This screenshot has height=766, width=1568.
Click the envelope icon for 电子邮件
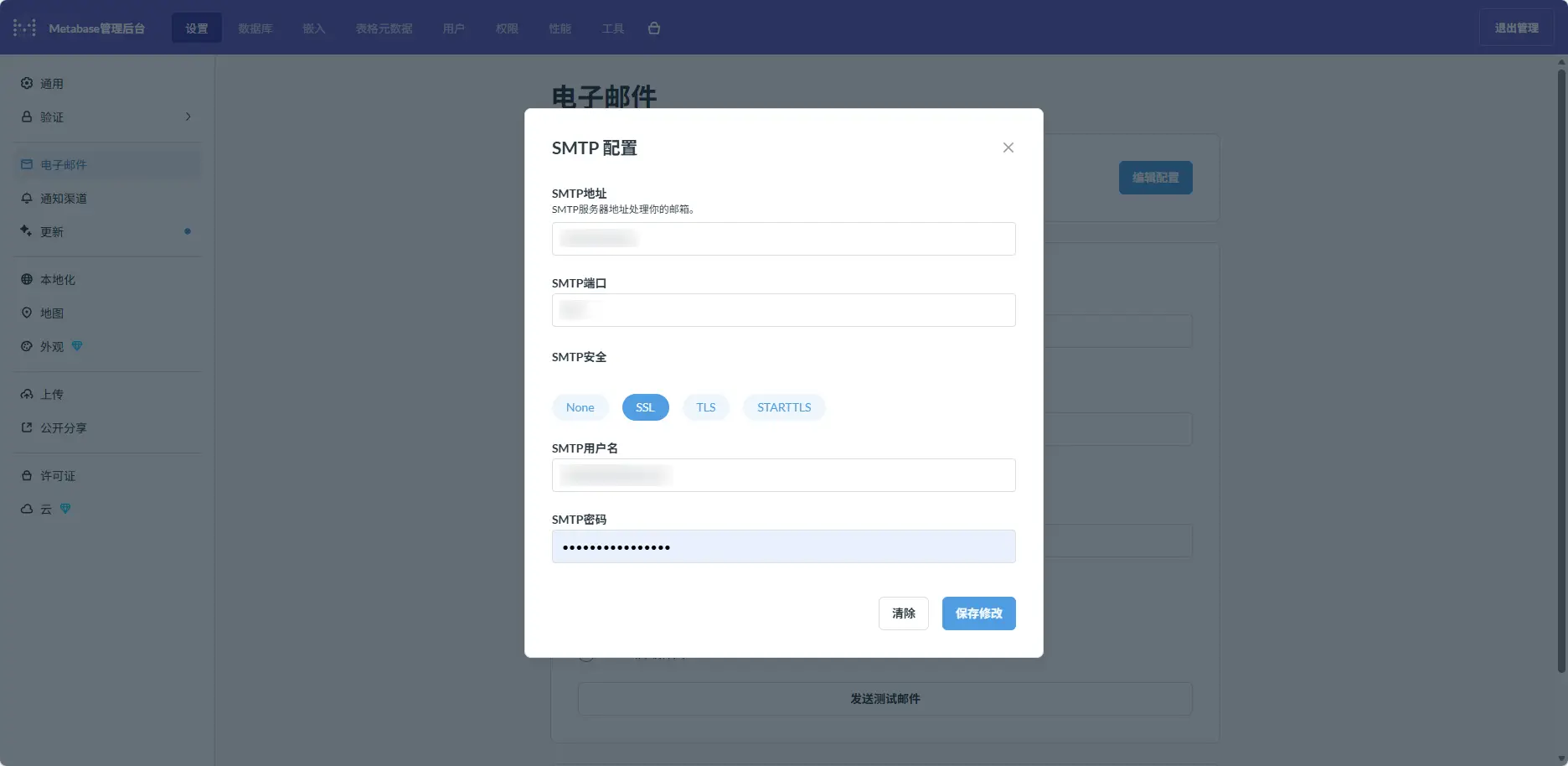[27, 164]
